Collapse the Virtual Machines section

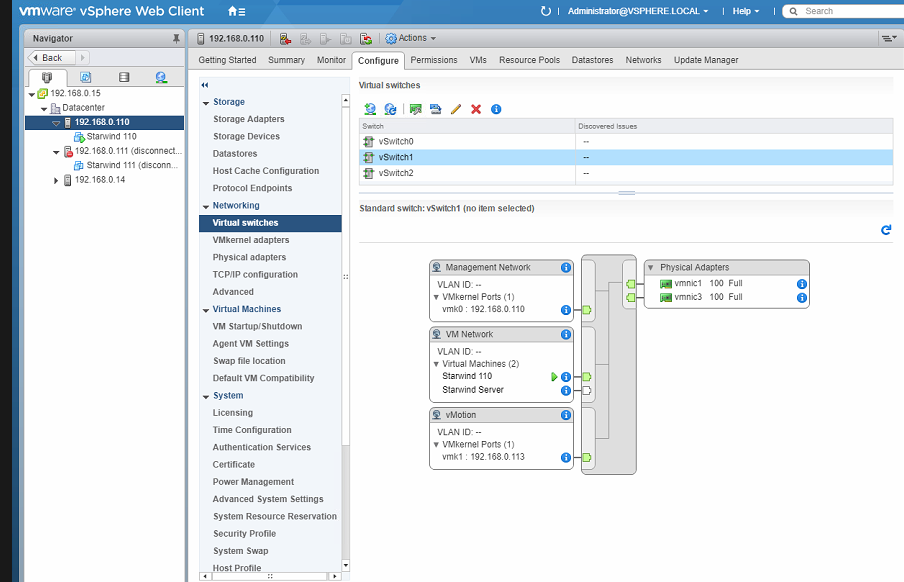tap(206, 310)
